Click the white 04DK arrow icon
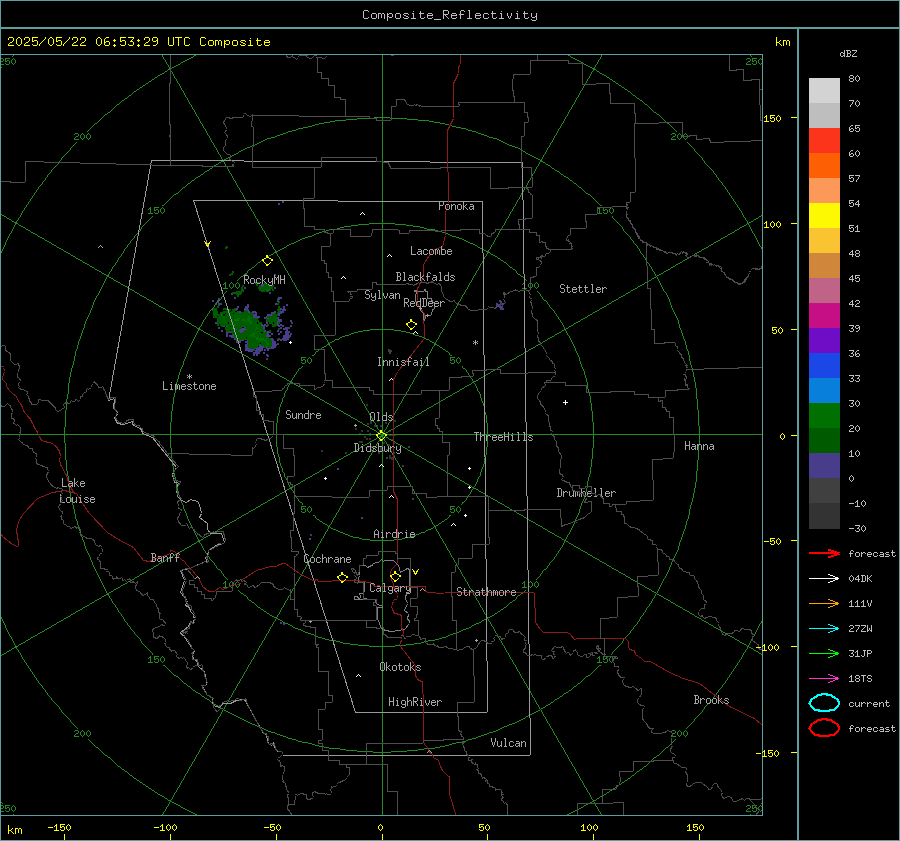The height and width of the screenshot is (841, 900). point(824,578)
